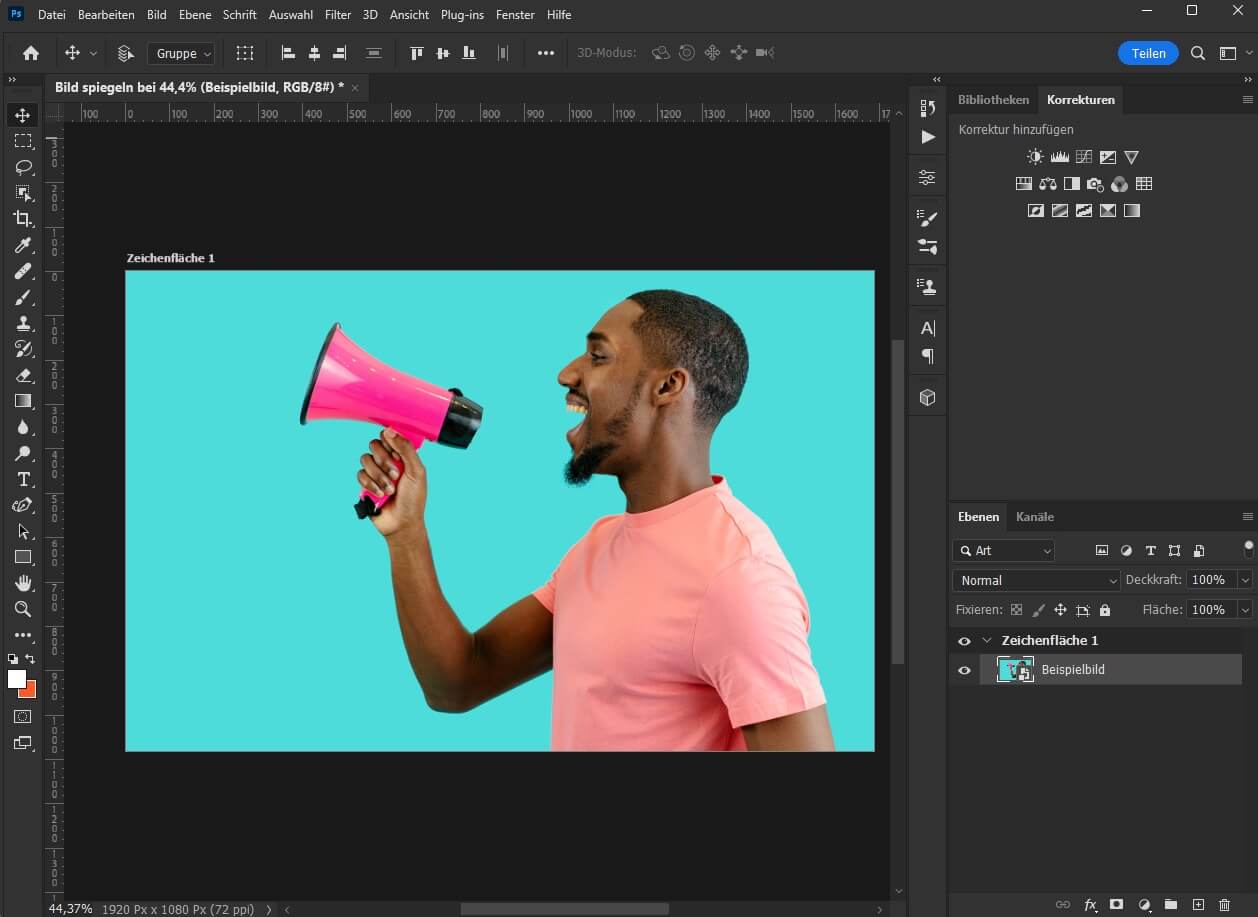Image resolution: width=1258 pixels, height=917 pixels.
Task: Add a layer mask from the Layers panel
Action: (x=1115, y=903)
